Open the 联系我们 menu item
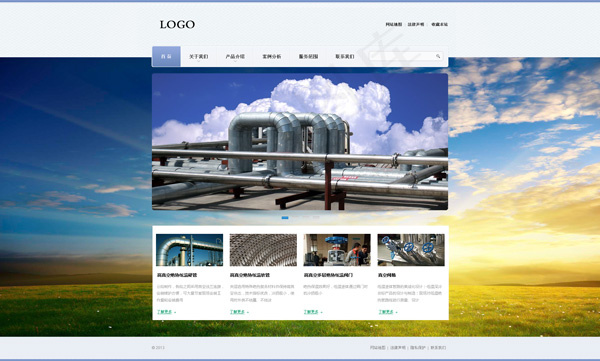 345,56
